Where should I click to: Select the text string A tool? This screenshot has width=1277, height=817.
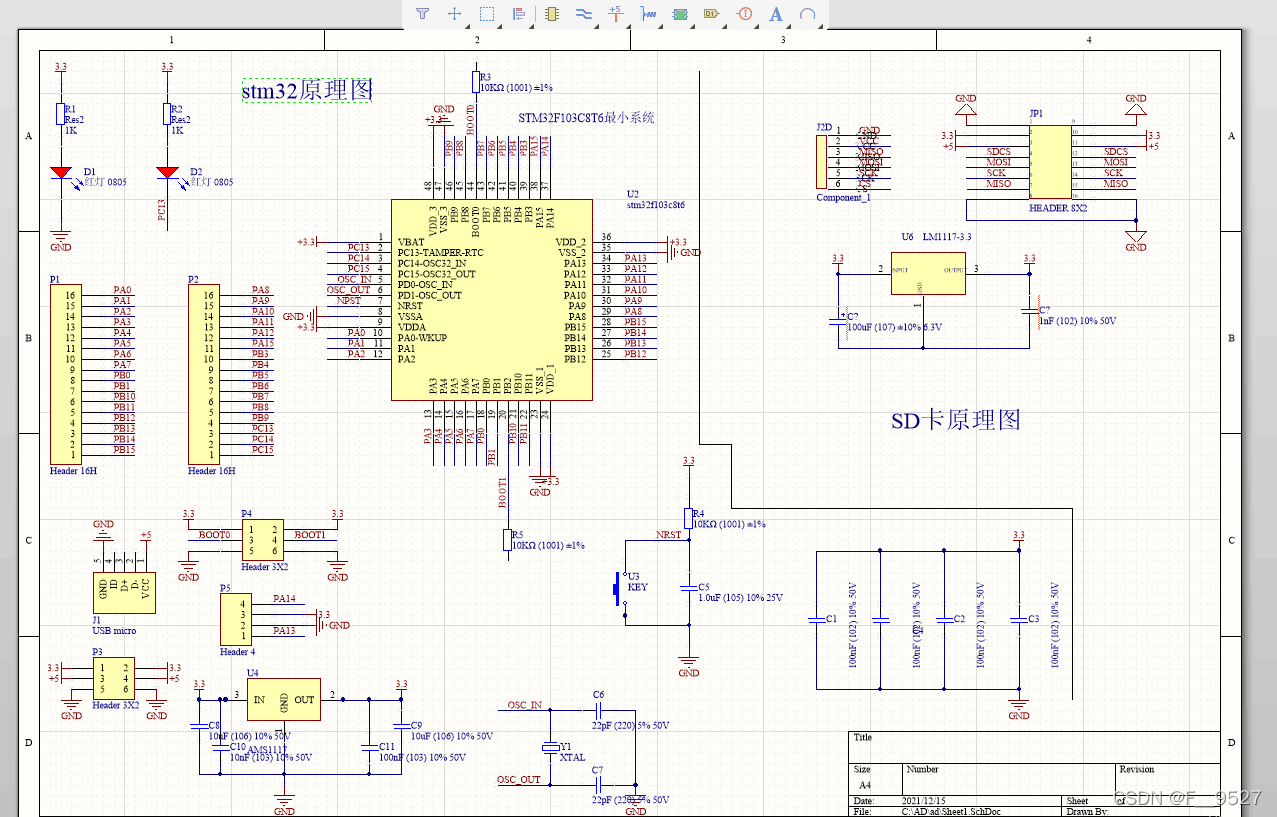776,14
